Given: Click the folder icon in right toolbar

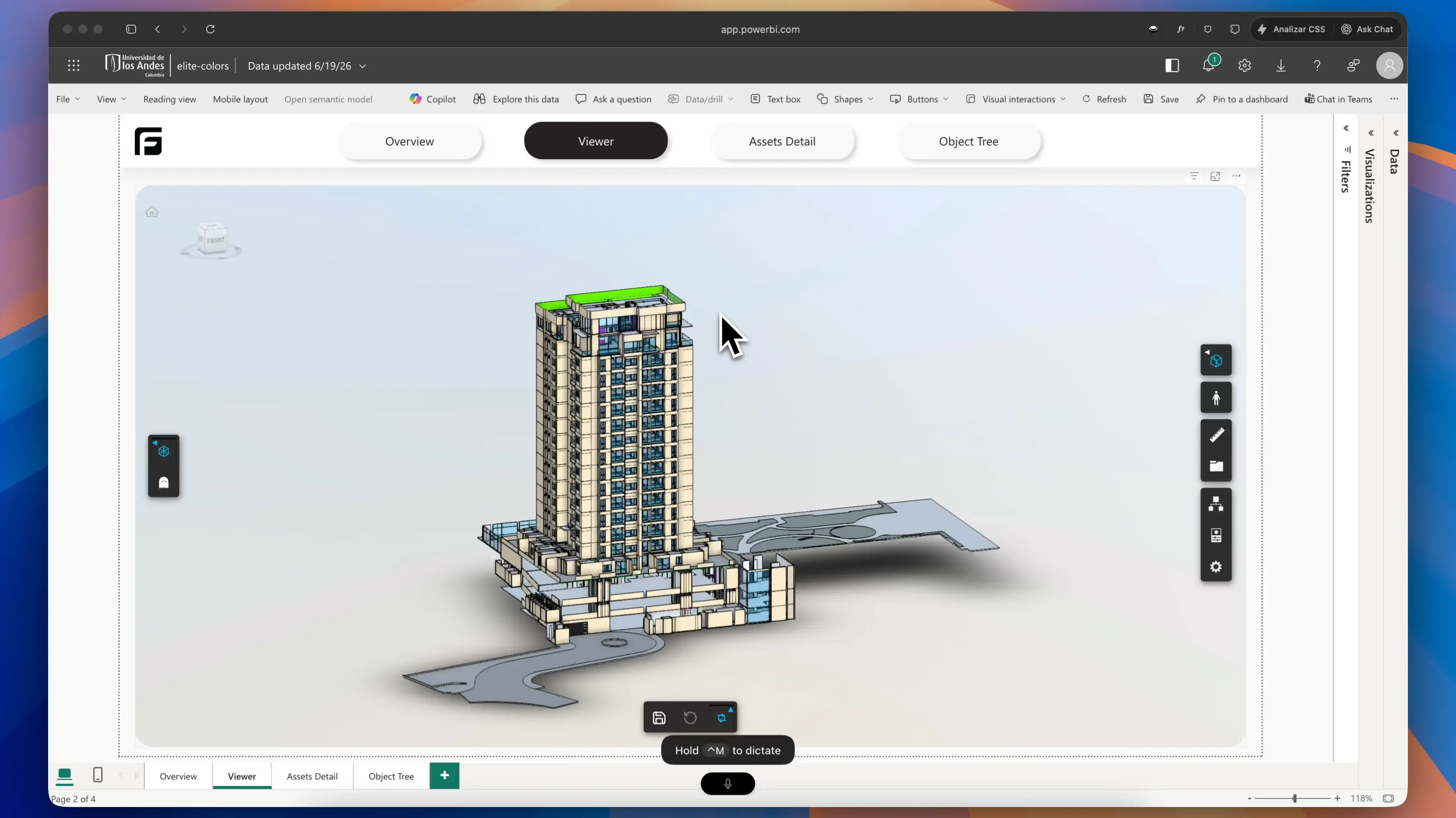Looking at the screenshot, I should click(1216, 467).
